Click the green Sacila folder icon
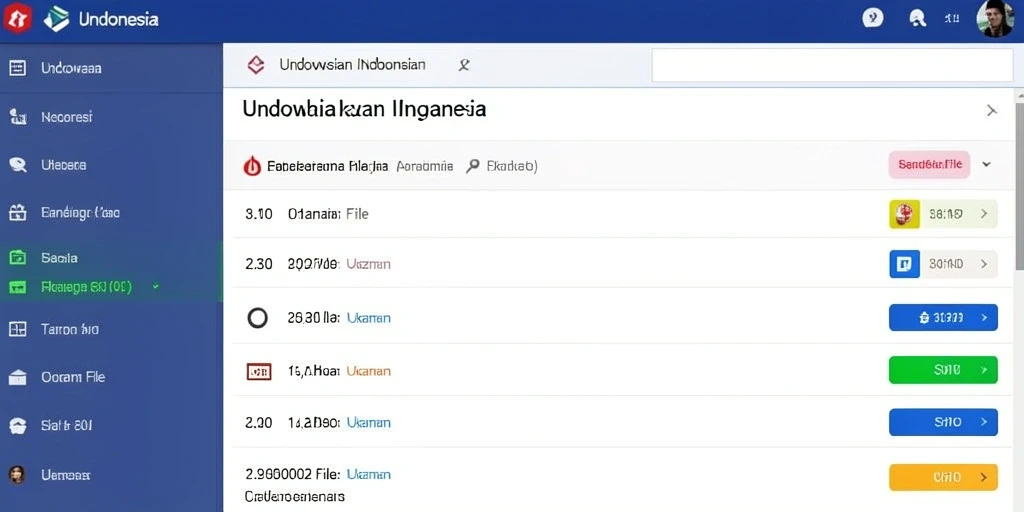The width and height of the screenshot is (1024, 512). point(18,258)
